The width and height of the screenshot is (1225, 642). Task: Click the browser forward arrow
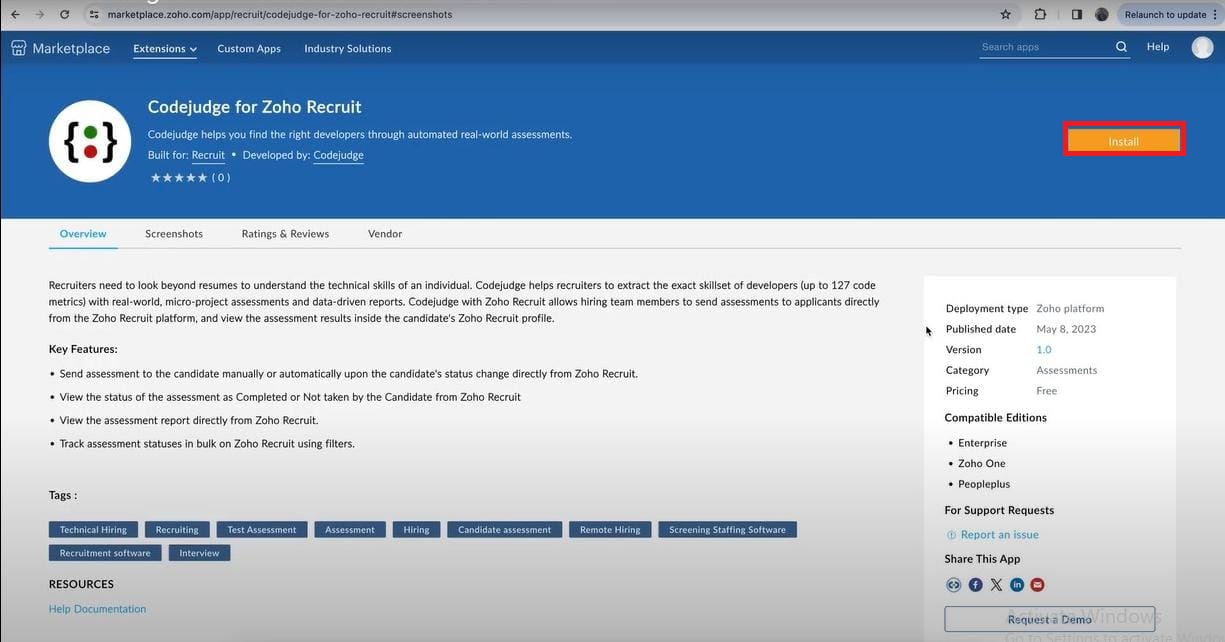[x=39, y=15]
